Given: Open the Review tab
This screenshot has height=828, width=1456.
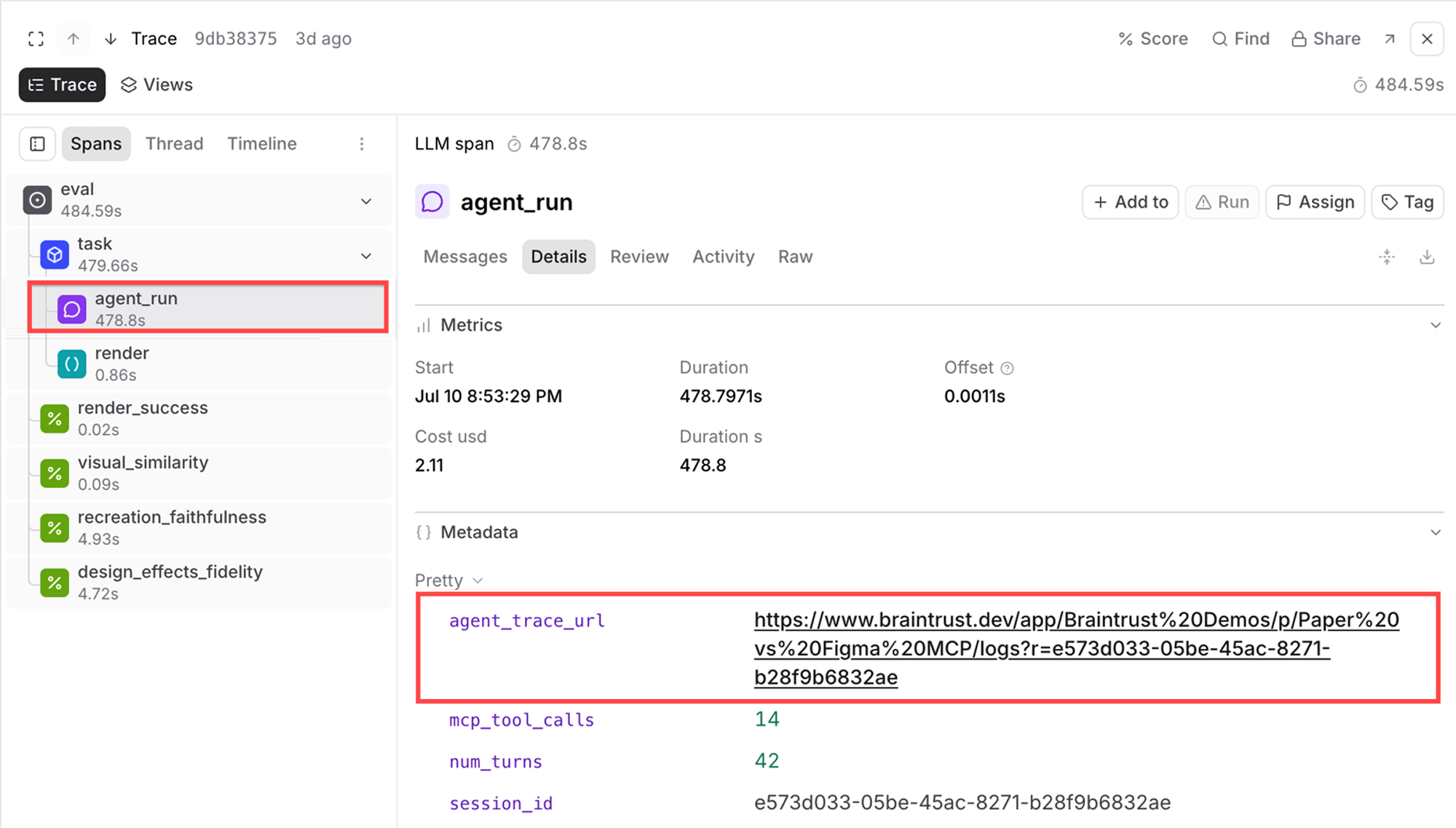Looking at the screenshot, I should click(639, 257).
